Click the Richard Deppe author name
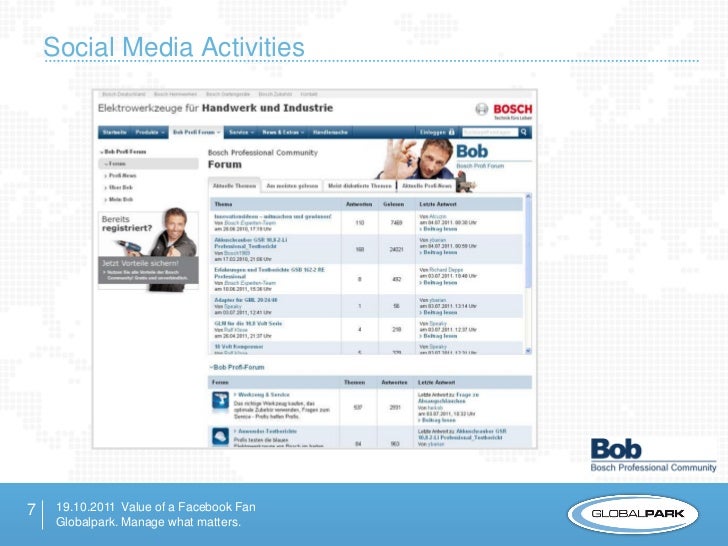728x546 pixels. [x=446, y=270]
